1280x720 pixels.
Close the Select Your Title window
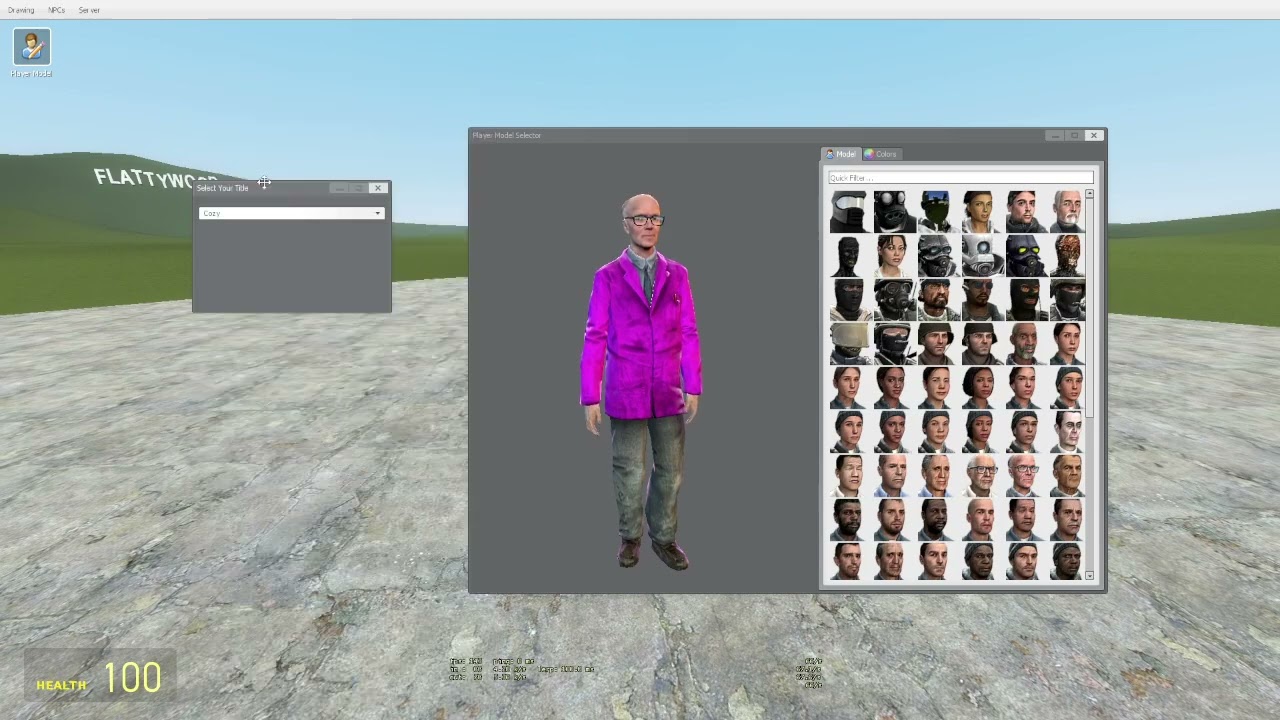378,188
